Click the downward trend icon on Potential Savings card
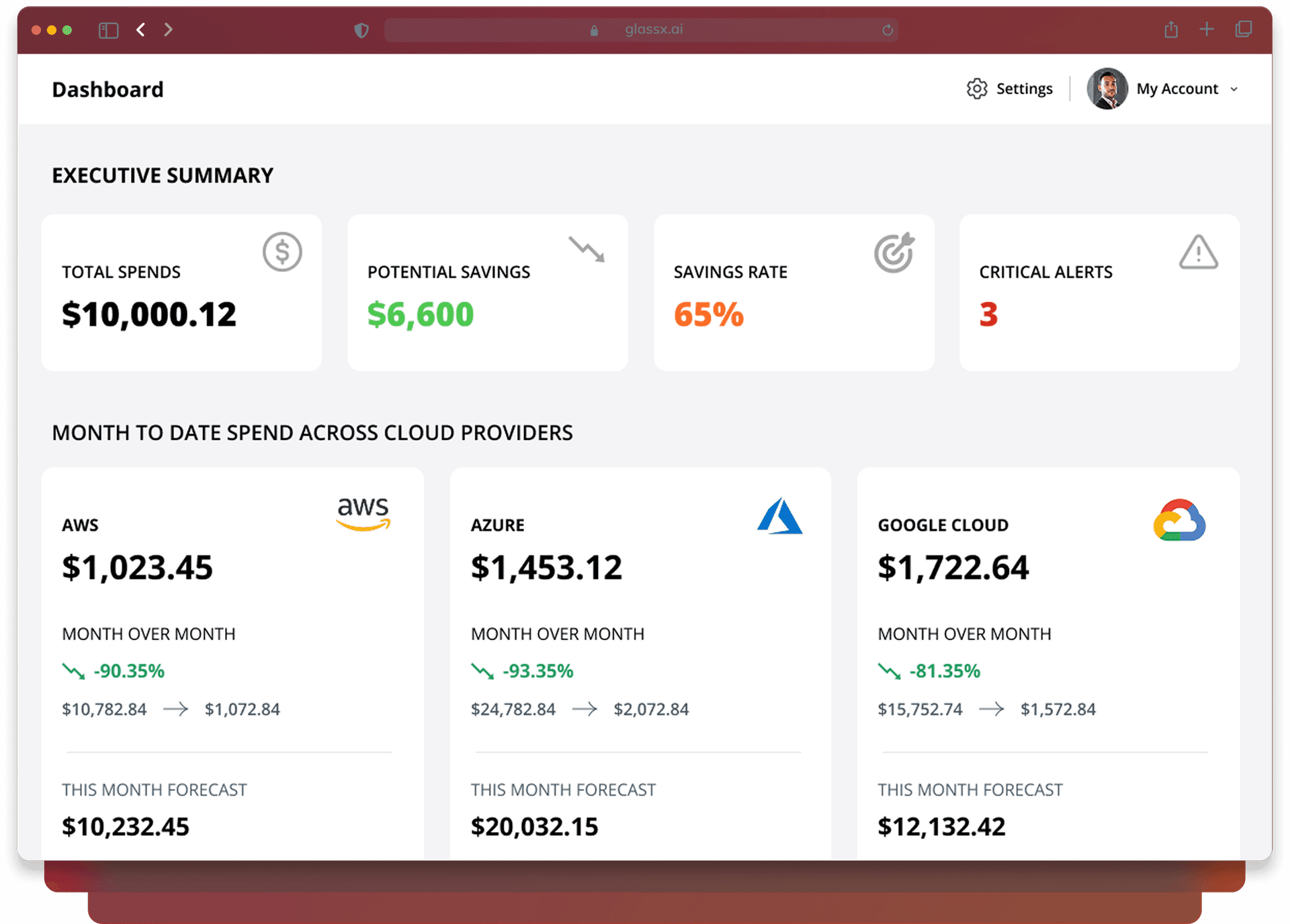 coord(587,249)
